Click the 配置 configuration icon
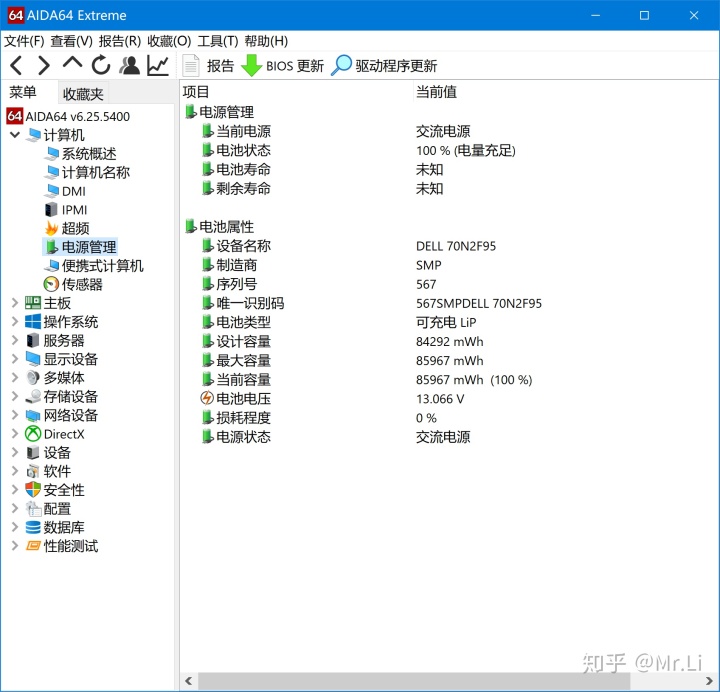The width and height of the screenshot is (720, 692). click(34, 509)
